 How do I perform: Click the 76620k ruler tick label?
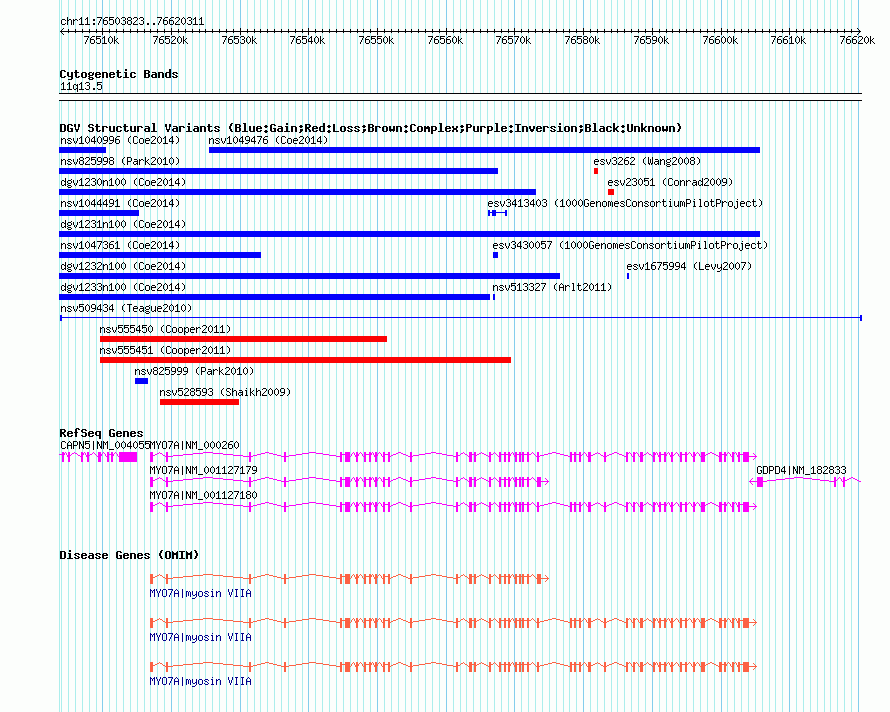click(x=857, y=40)
